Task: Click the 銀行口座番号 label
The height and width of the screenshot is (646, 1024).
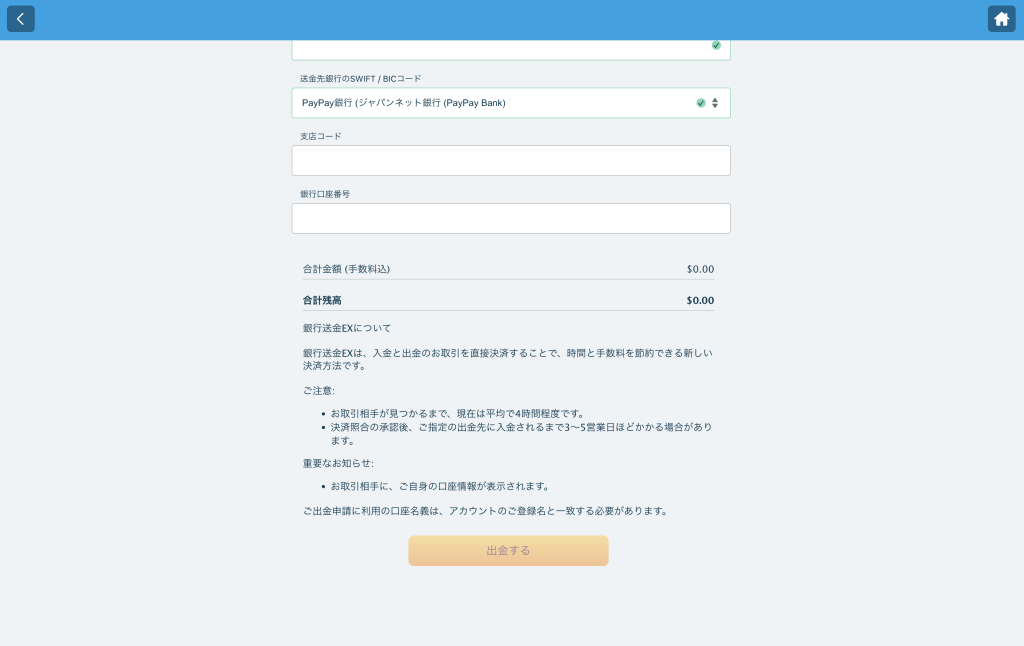Action: click(x=325, y=194)
